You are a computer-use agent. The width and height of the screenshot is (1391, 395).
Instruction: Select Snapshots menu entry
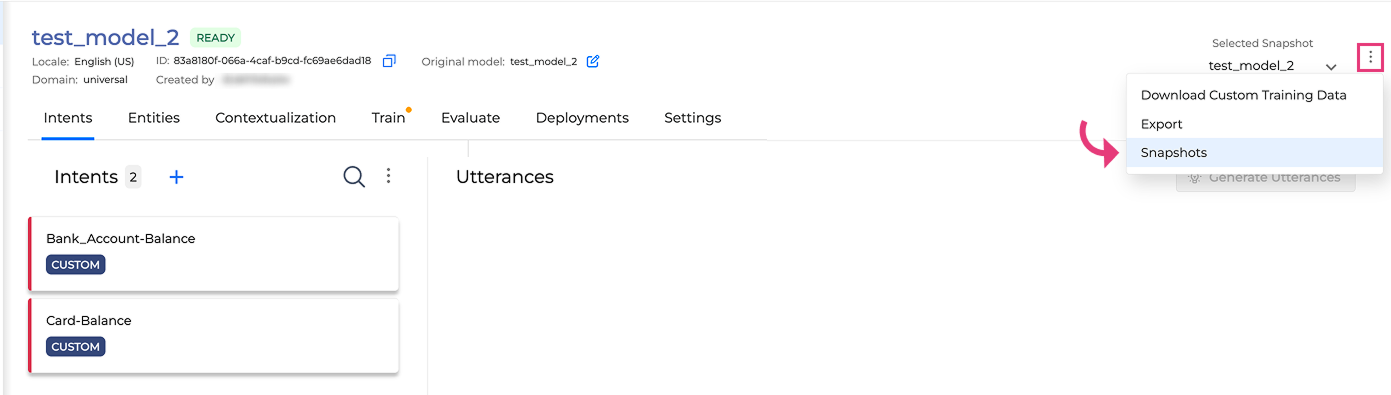[1255, 153]
